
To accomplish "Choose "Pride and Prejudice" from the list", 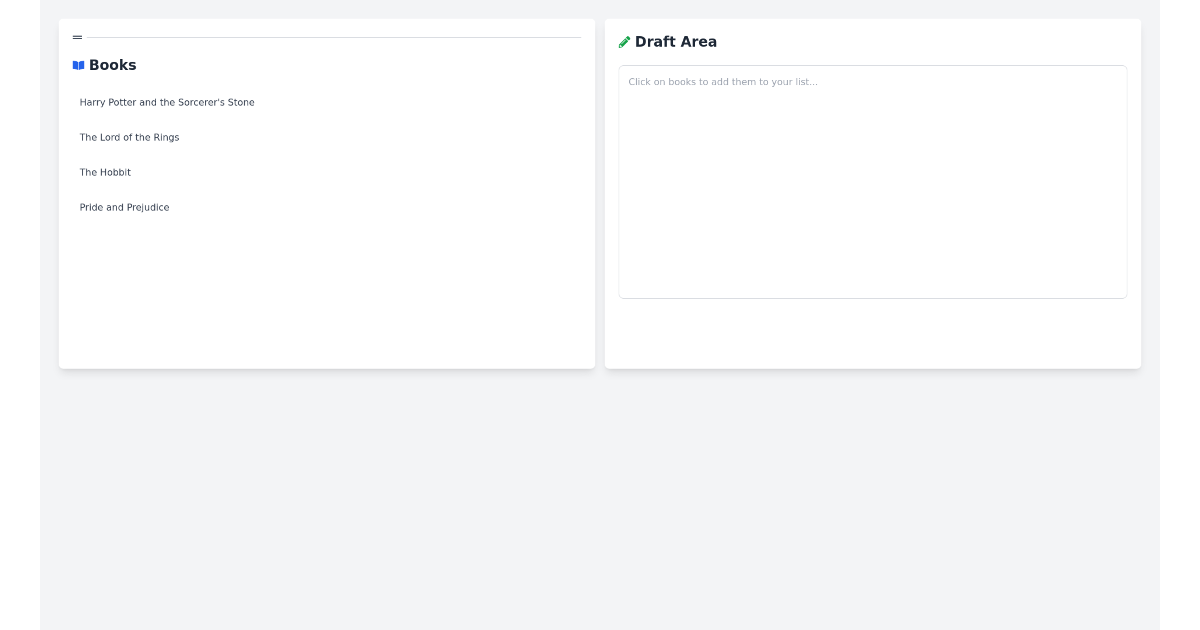I will pyautogui.click(x=125, y=207).
